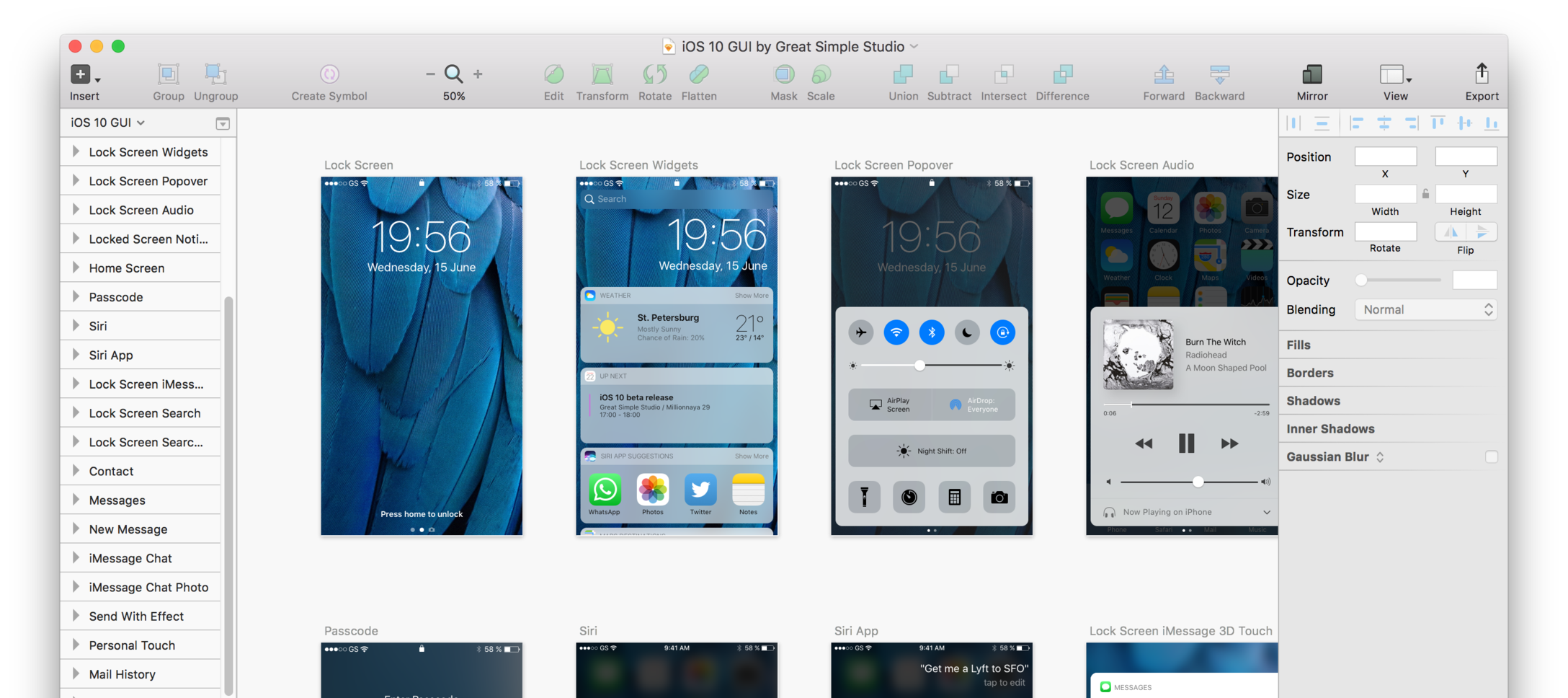The height and width of the screenshot is (698, 1568).
Task: Select iMessage Chat Photo artboard
Action: (141, 587)
